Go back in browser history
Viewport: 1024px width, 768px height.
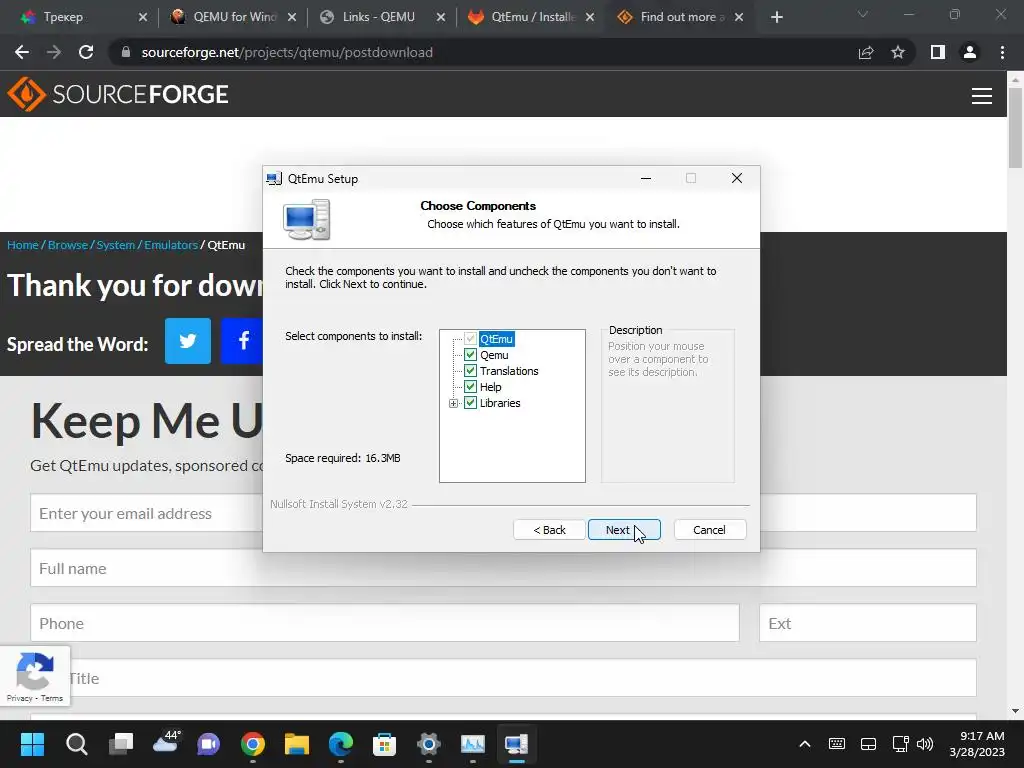pos(22,52)
